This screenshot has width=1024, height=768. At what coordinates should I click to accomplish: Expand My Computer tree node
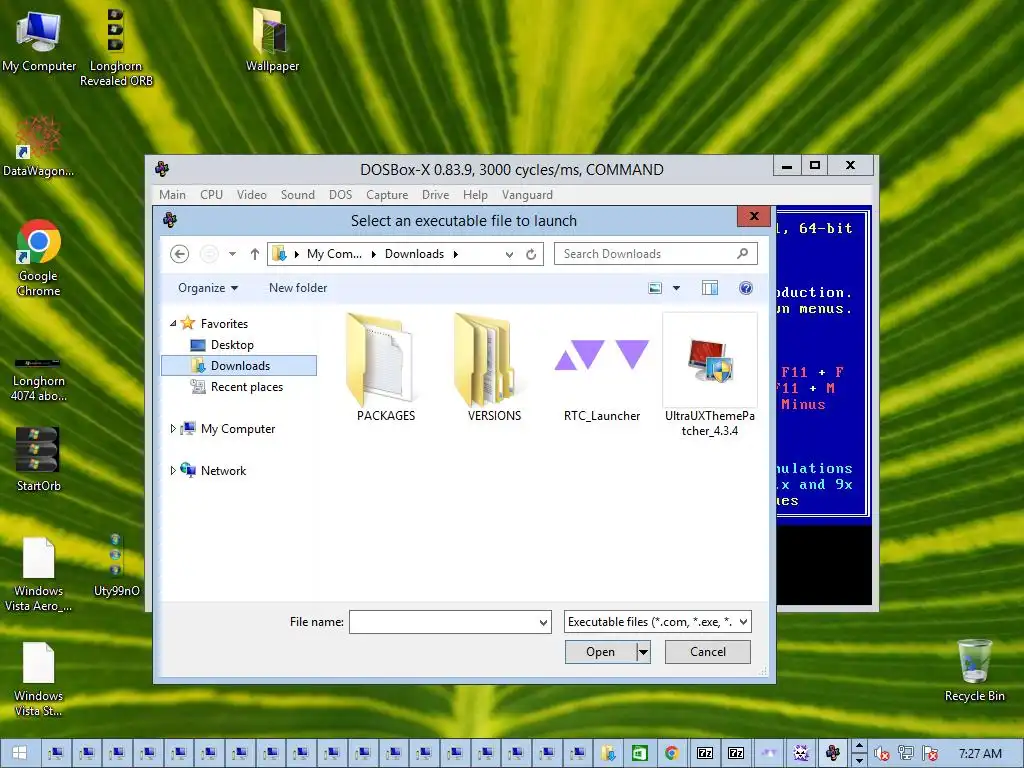(x=173, y=428)
